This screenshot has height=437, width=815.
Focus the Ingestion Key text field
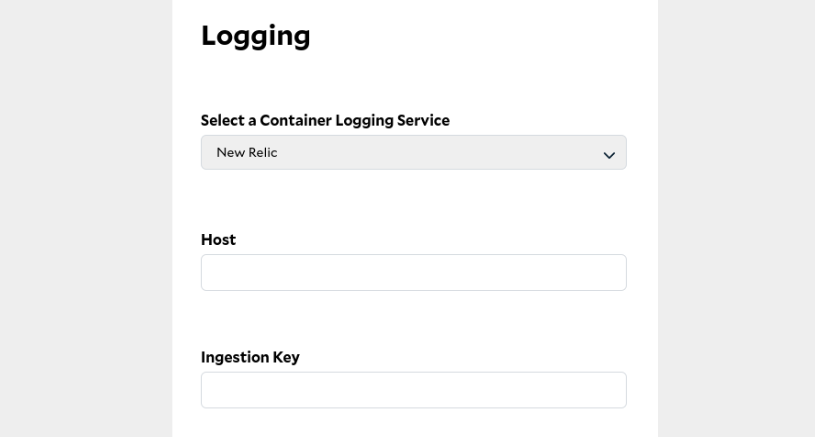(x=414, y=390)
